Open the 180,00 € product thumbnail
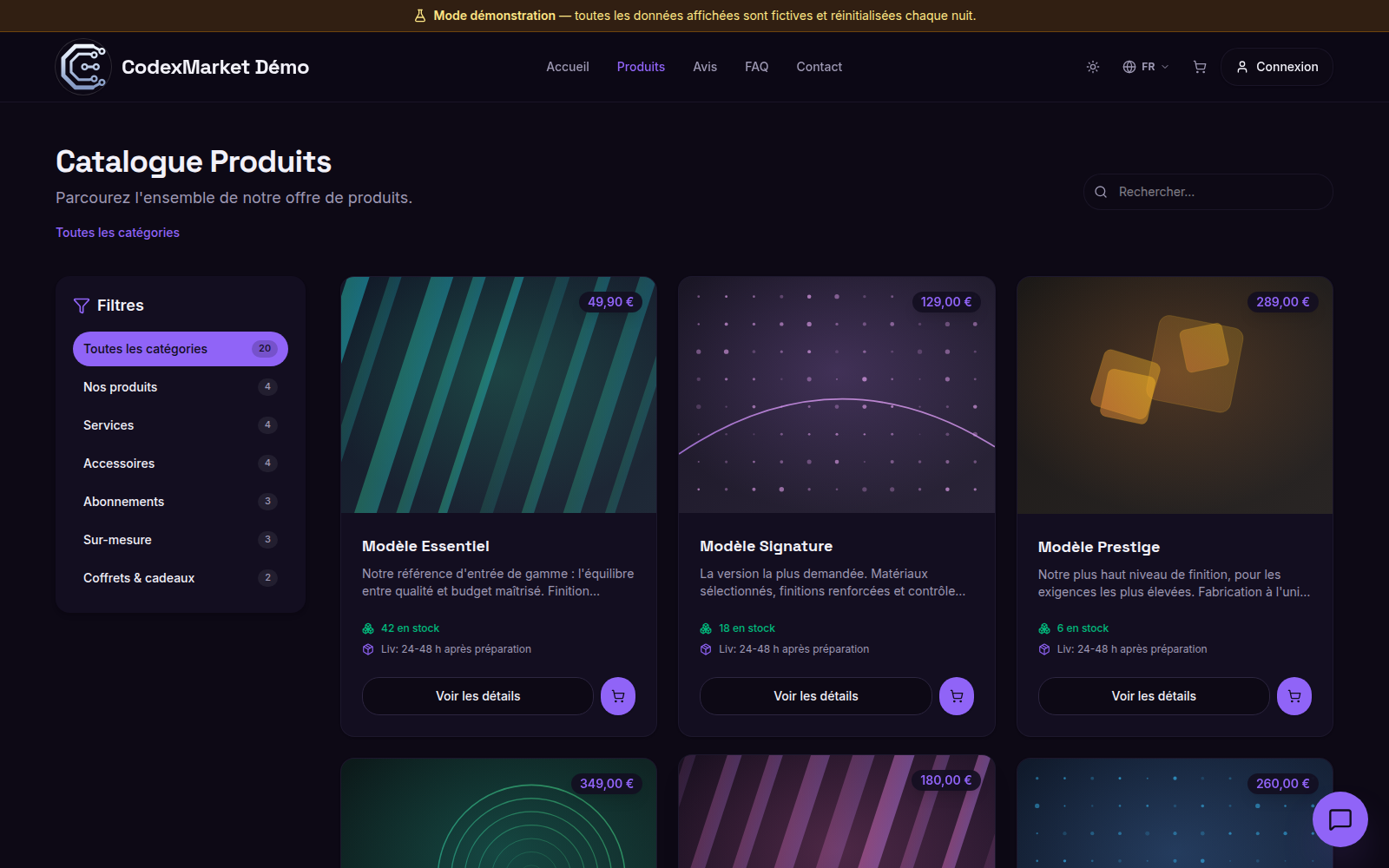The height and width of the screenshot is (868, 1389). tap(837, 812)
